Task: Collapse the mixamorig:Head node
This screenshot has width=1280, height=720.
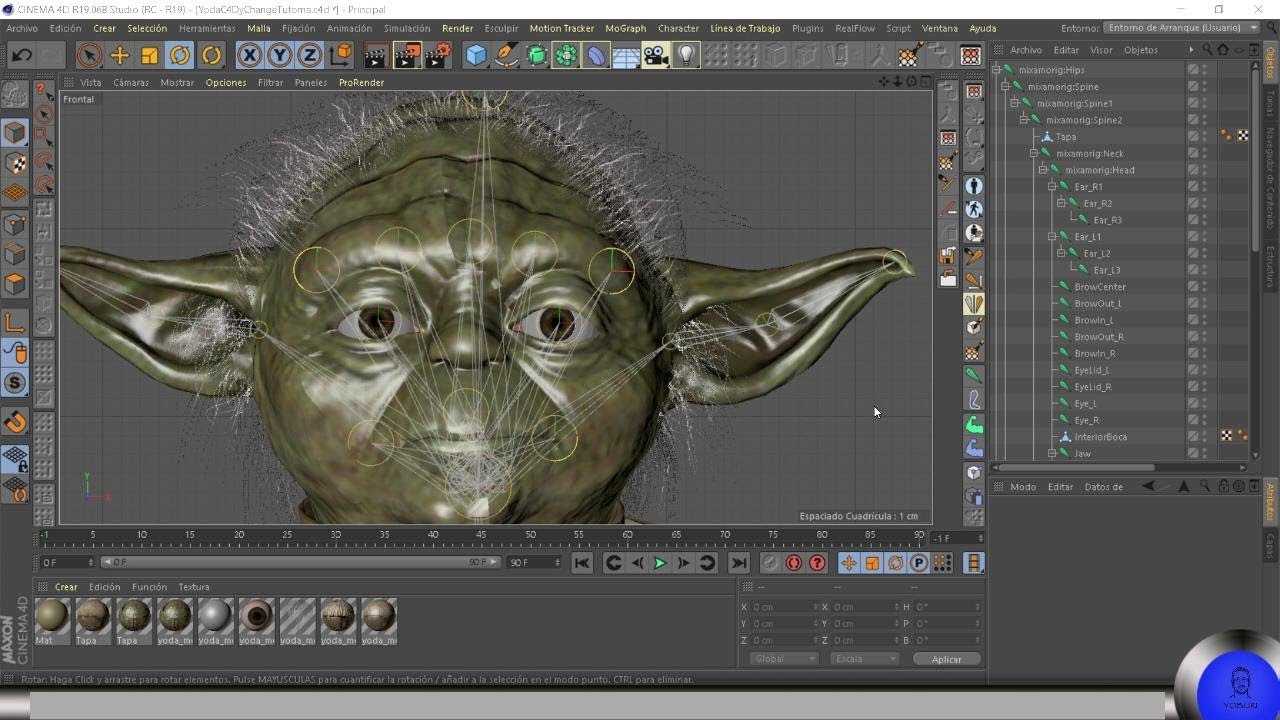Action: point(1043,170)
